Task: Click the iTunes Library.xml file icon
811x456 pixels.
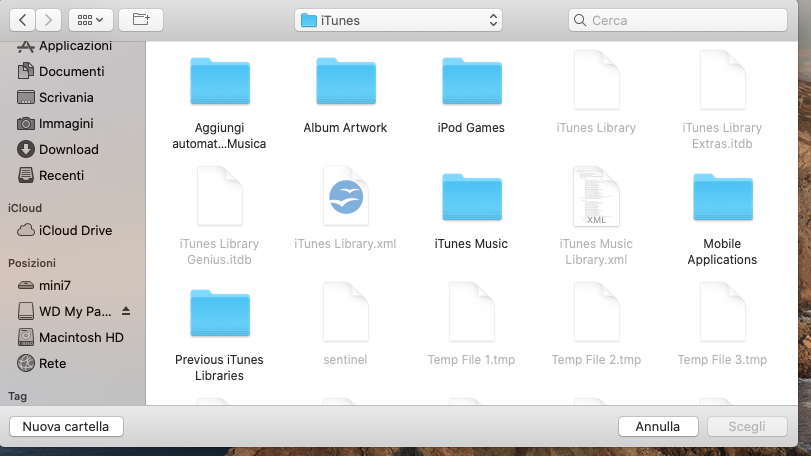Action: coord(346,195)
